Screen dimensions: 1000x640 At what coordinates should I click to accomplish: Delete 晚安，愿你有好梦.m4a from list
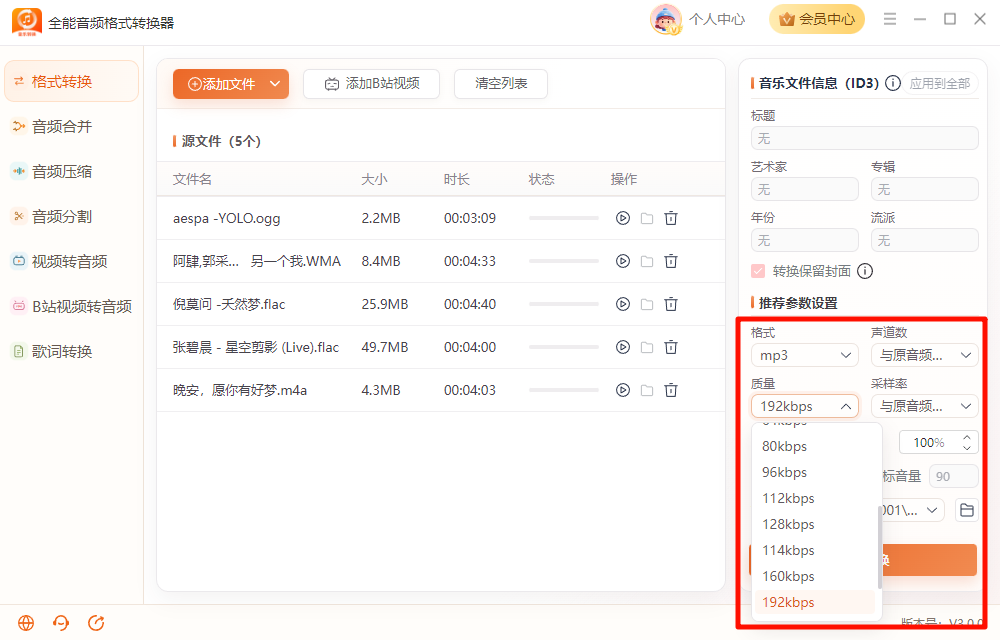(671, 390)
